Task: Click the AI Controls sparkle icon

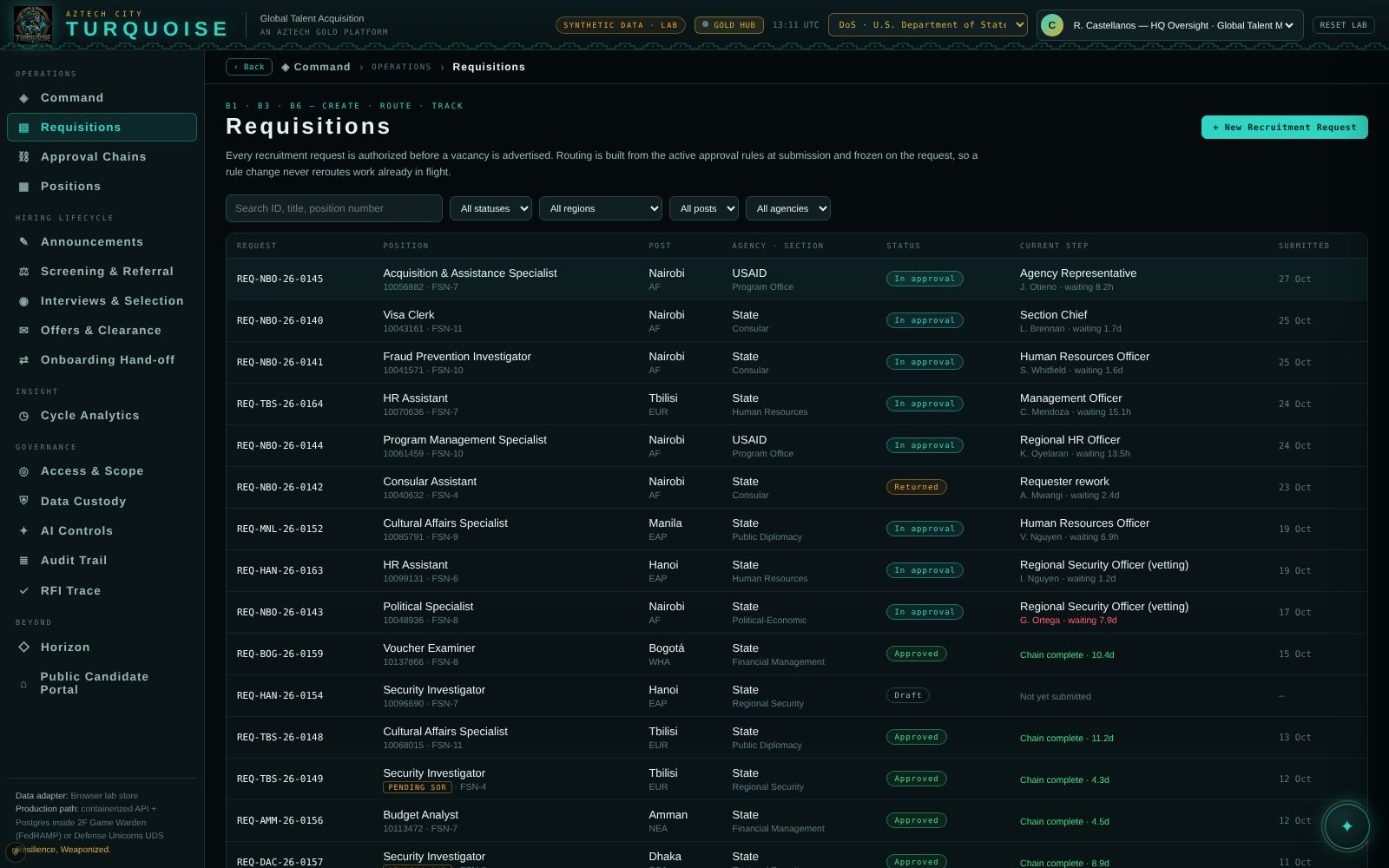Action: pyautogui.click(x=23, y=531)
